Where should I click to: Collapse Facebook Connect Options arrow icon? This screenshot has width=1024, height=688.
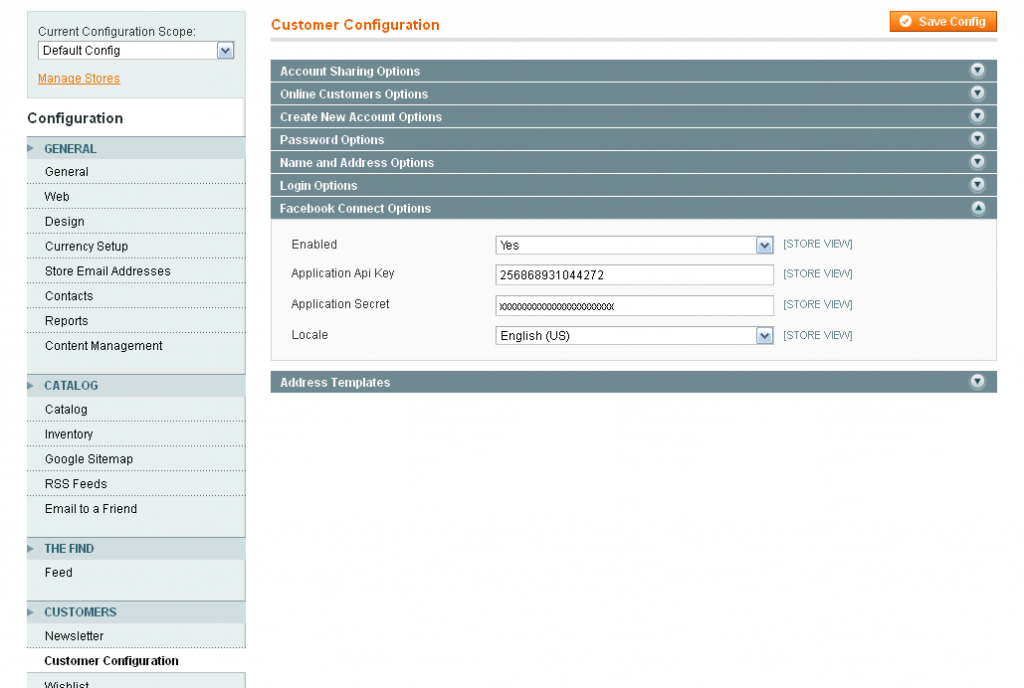coord(978,208)
